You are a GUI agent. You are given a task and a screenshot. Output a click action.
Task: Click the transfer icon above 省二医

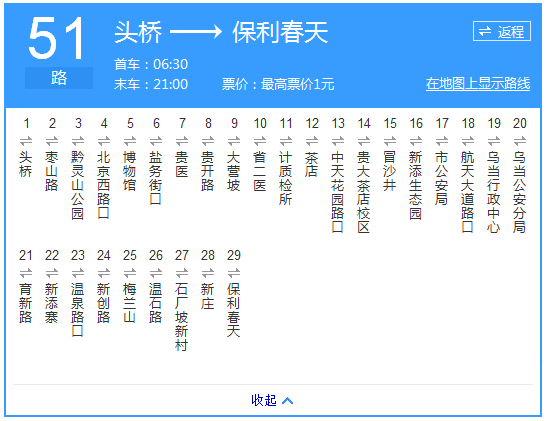(260, 141)
